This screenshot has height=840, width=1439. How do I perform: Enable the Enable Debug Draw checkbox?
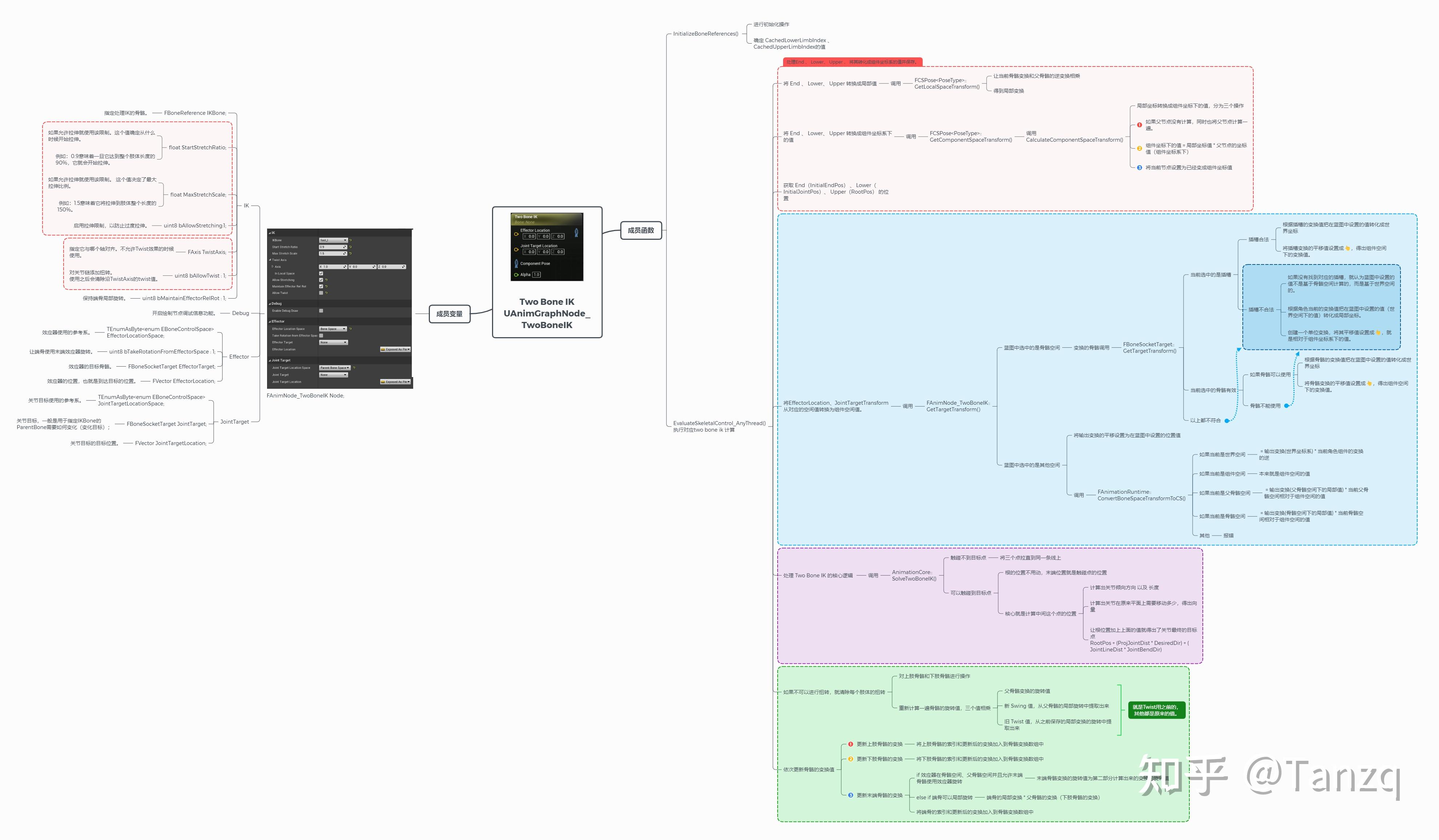coord(322,311)
